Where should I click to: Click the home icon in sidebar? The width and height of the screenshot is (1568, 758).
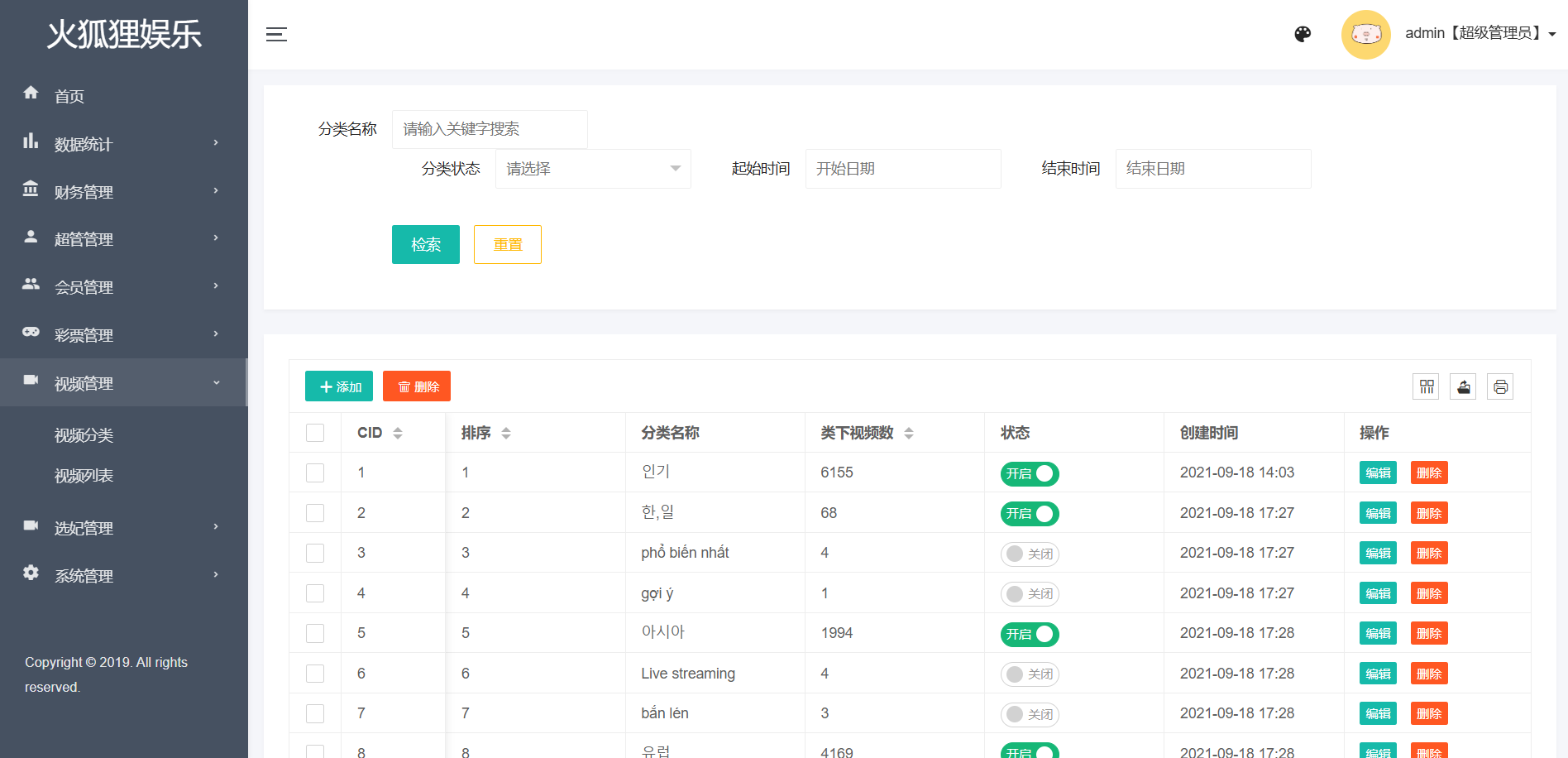31,93
